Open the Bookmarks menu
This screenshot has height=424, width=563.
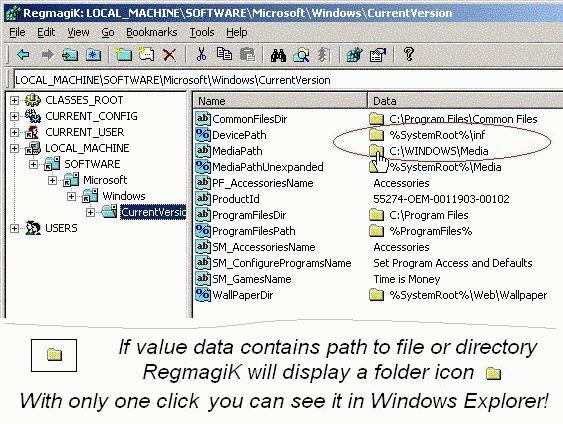click(152, 32)
